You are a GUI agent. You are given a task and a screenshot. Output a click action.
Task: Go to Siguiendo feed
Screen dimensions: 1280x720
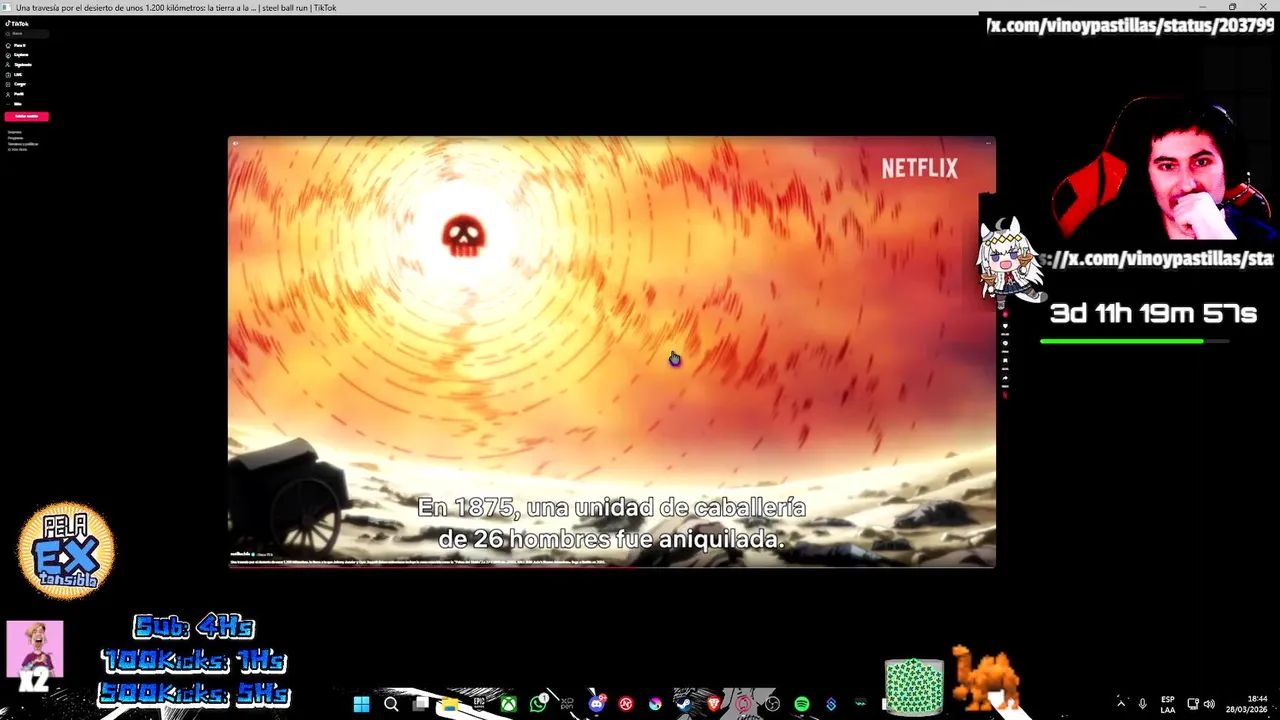(19, 65)
